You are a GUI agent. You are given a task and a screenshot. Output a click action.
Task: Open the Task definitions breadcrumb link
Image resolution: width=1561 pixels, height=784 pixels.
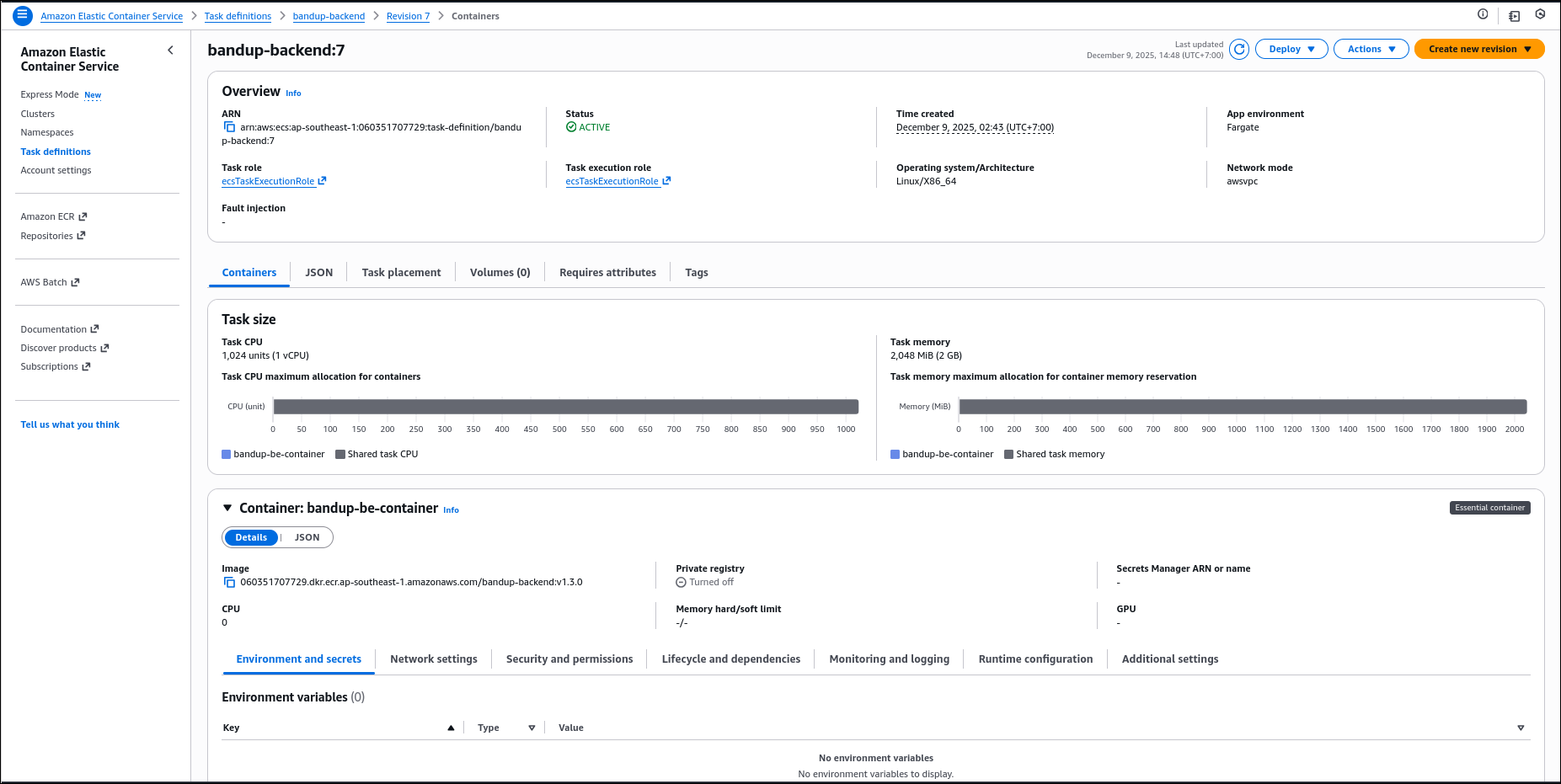tap(238, 15)
